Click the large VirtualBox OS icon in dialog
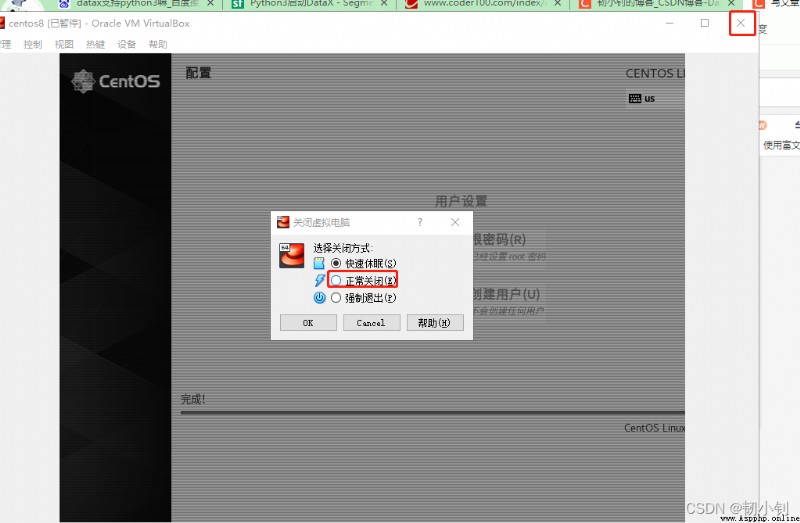This screenshot has height=523, width=800. pos(292,256)
